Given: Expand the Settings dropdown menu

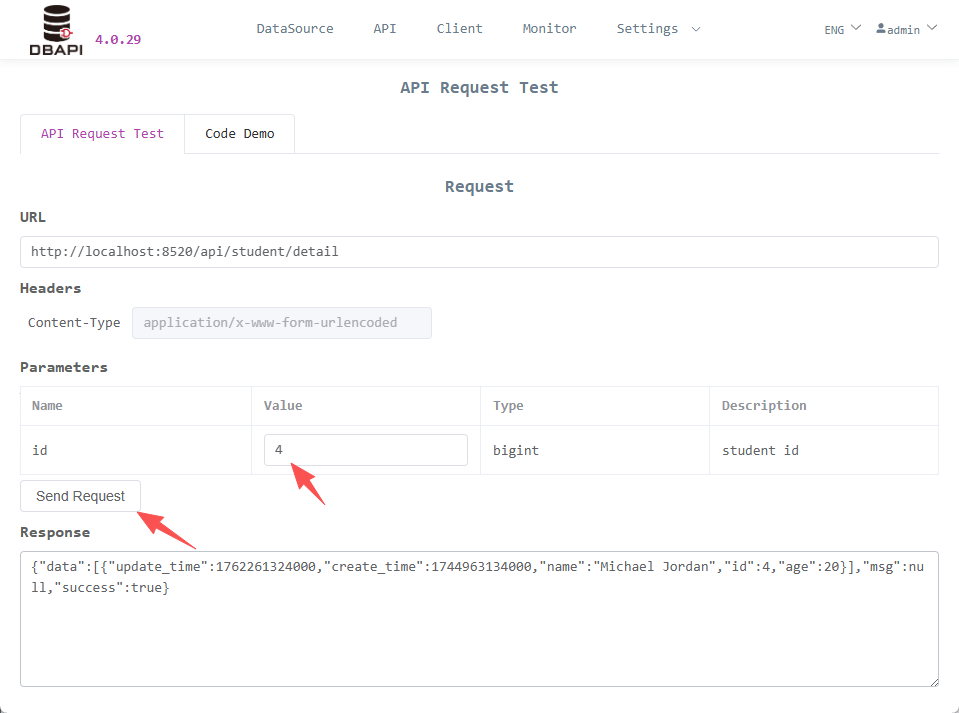Looking at the screenshot, I should point(657,29).
